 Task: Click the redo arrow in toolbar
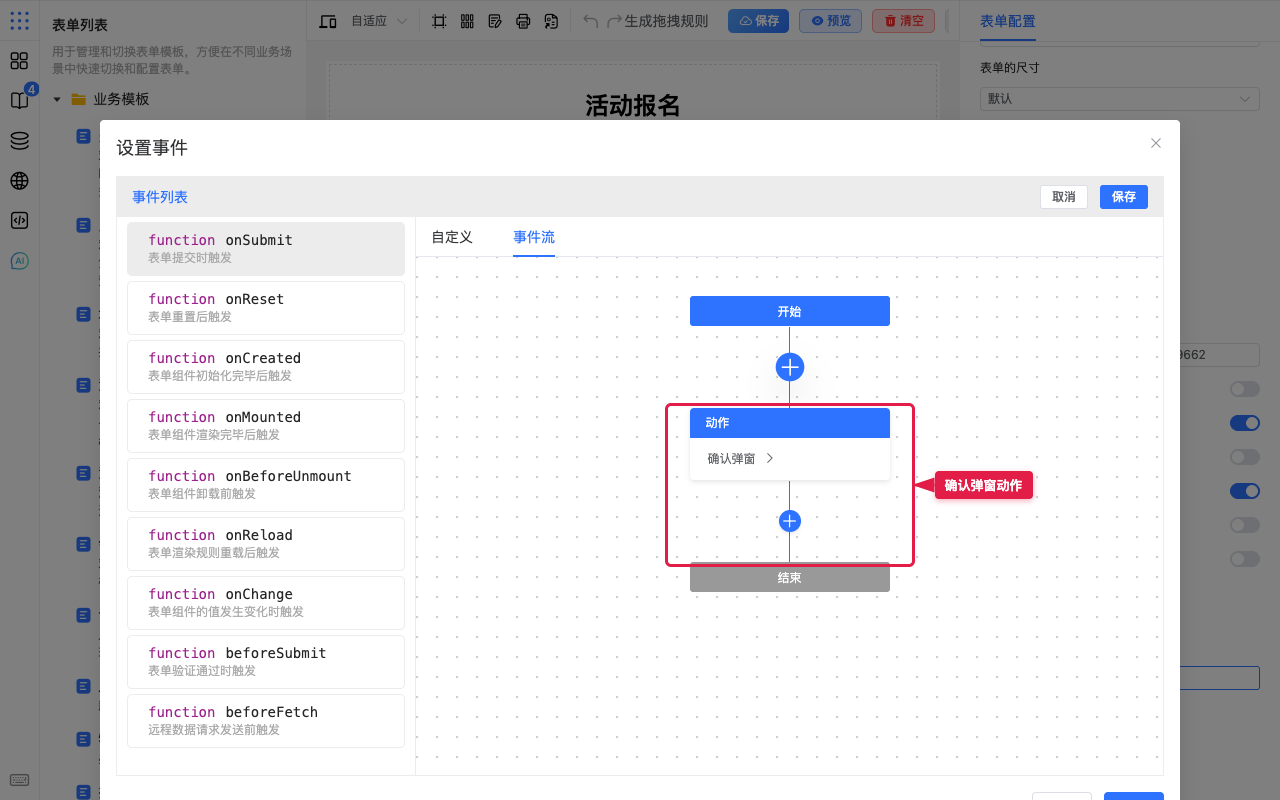(x=615, y=21)
